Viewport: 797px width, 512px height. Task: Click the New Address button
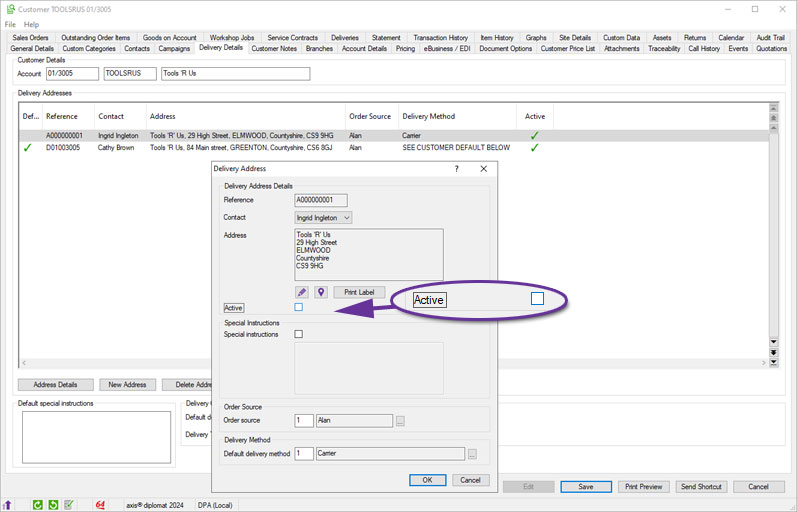pyautogui.click(x=127, y=385)
